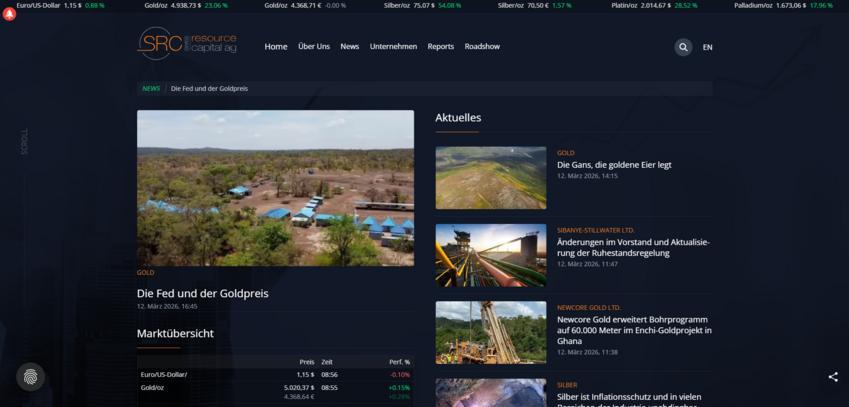Read 'Die Gans, die goldene Eier legt'
The width and height of the screenshot is (849, 407).
pos(614,165)
